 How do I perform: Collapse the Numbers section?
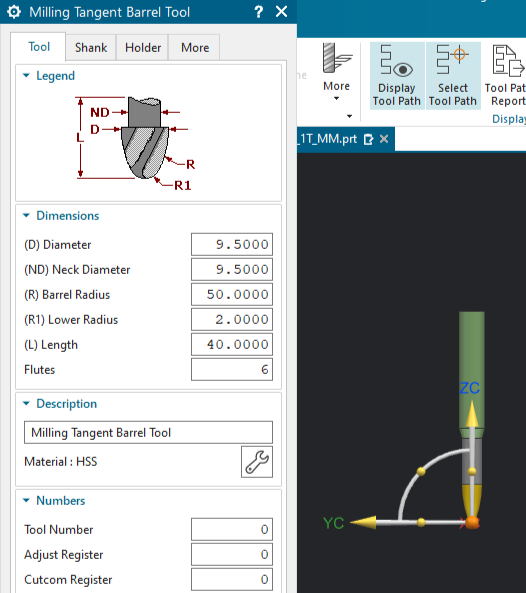(26, 500)
